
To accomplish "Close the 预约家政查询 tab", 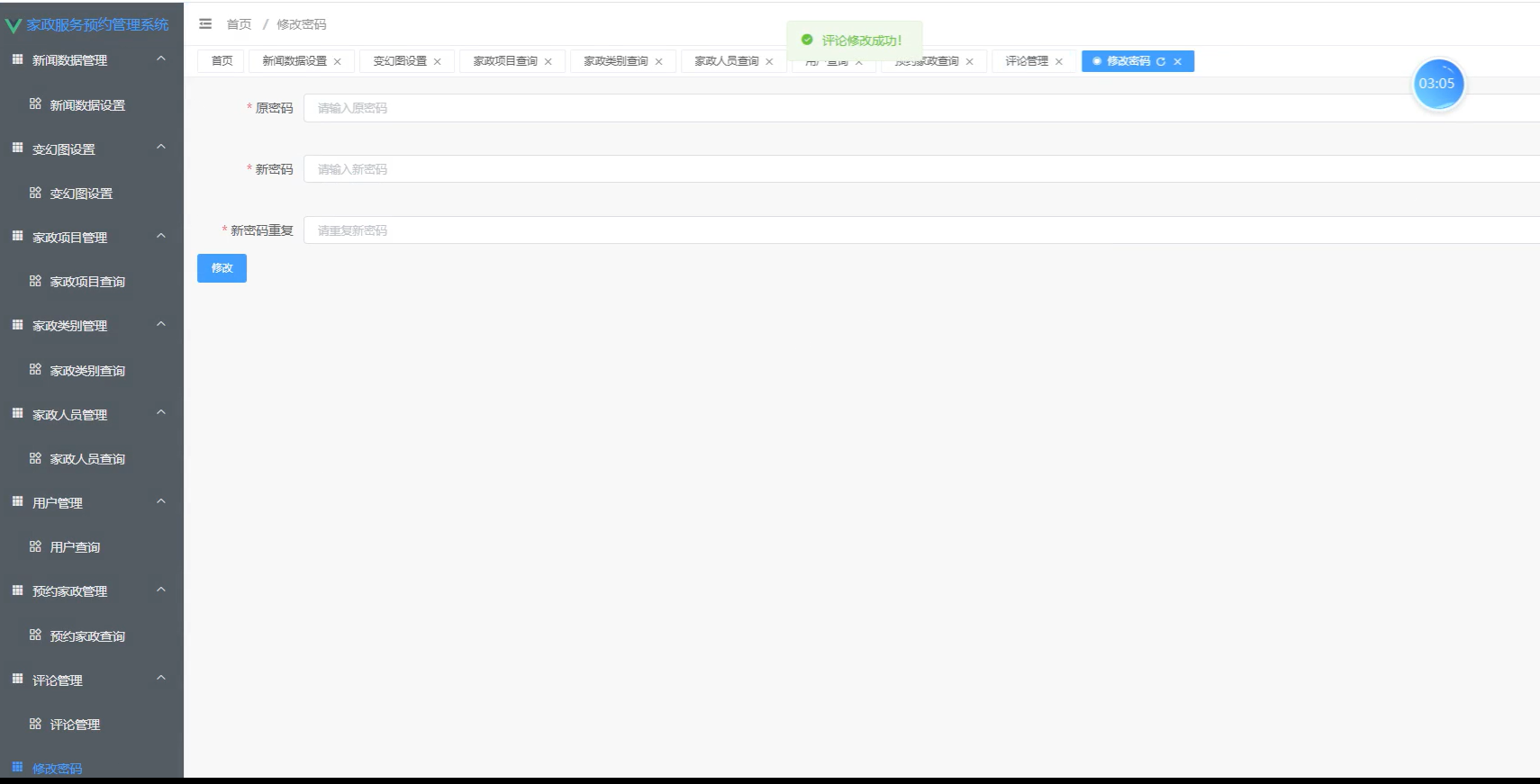I will [x=970, y=61].
